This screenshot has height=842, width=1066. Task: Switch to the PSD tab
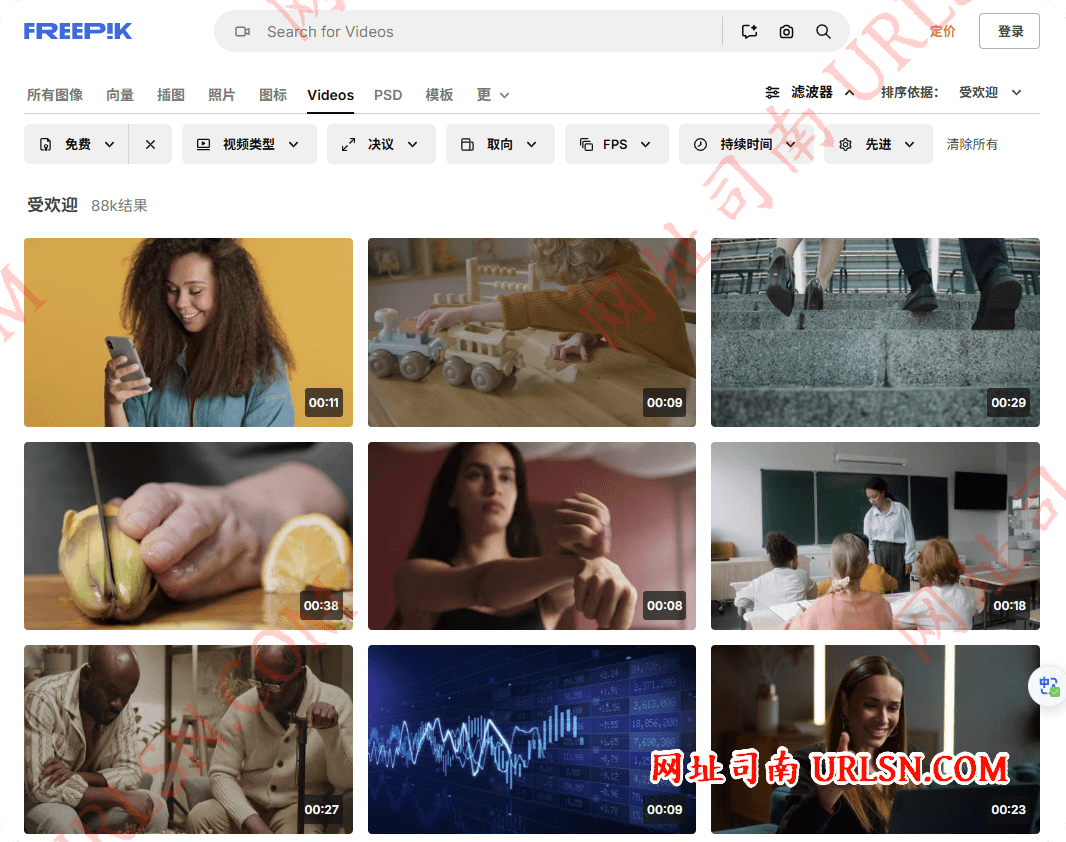(388, 95)
